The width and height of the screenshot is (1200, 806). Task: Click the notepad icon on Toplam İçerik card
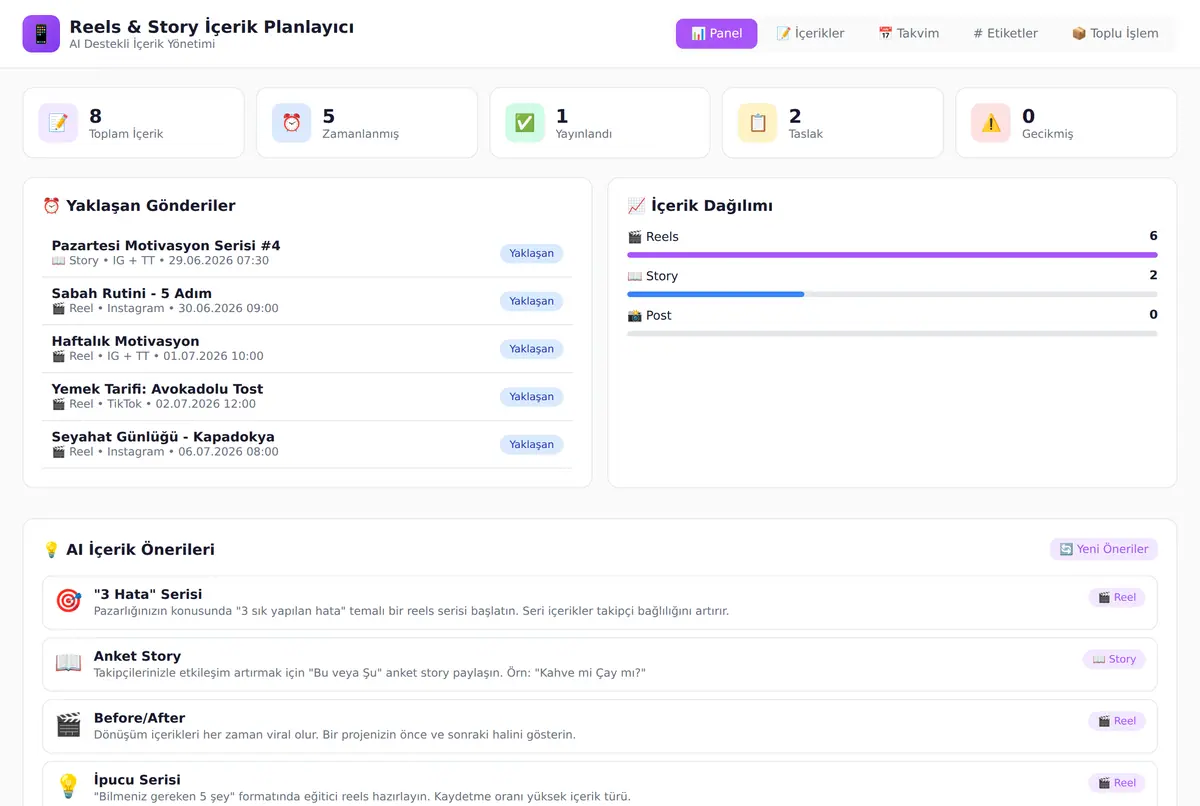[x=58, y=123]
